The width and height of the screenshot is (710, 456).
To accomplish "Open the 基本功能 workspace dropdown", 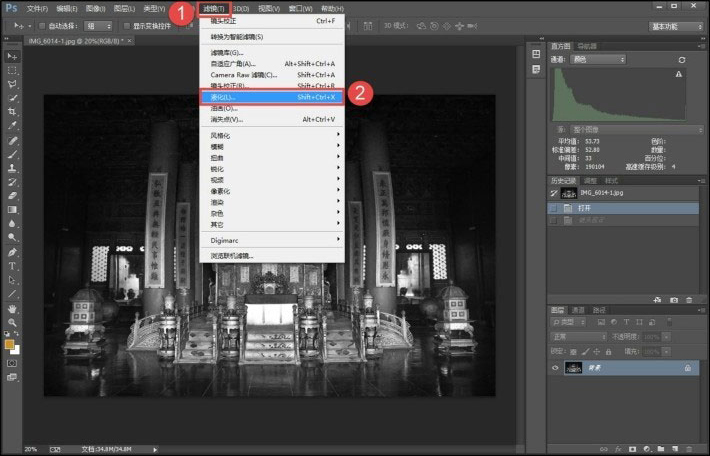I will [675, 27].
